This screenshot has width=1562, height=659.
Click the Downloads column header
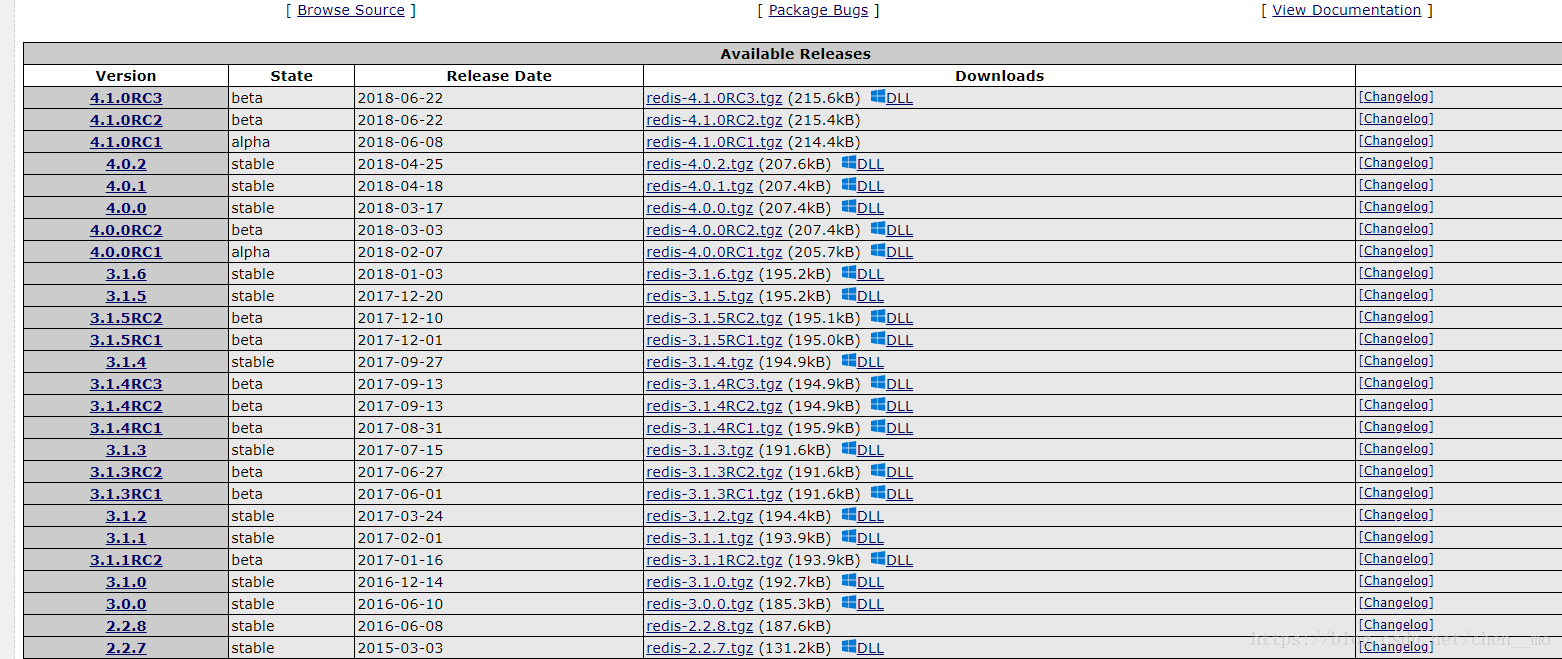999,76
